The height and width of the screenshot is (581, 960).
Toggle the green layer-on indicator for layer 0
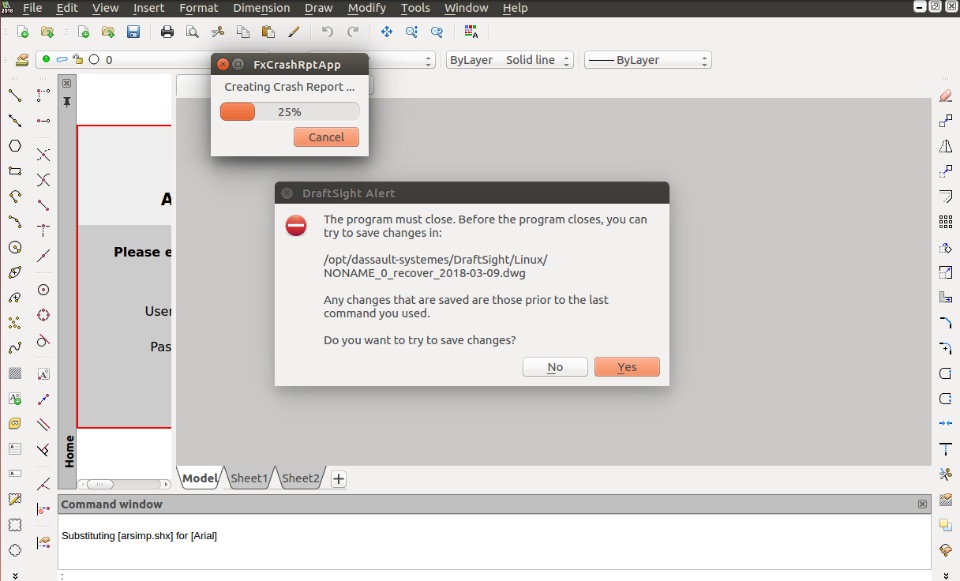click(x=46, y=59)
